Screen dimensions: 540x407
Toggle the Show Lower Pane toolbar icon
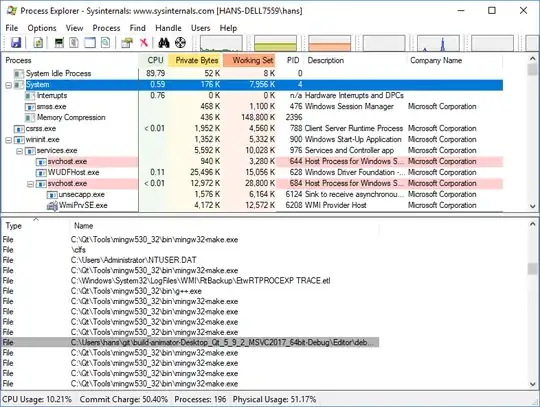[90, 43]
